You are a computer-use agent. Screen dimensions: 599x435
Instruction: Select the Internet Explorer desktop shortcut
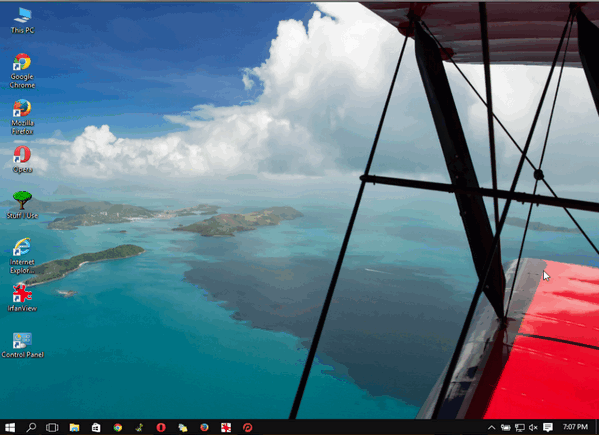point(22,256)
